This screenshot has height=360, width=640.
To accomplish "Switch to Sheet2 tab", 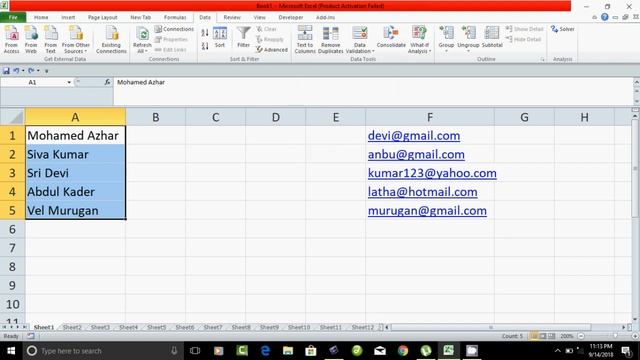I will point(72,327).
